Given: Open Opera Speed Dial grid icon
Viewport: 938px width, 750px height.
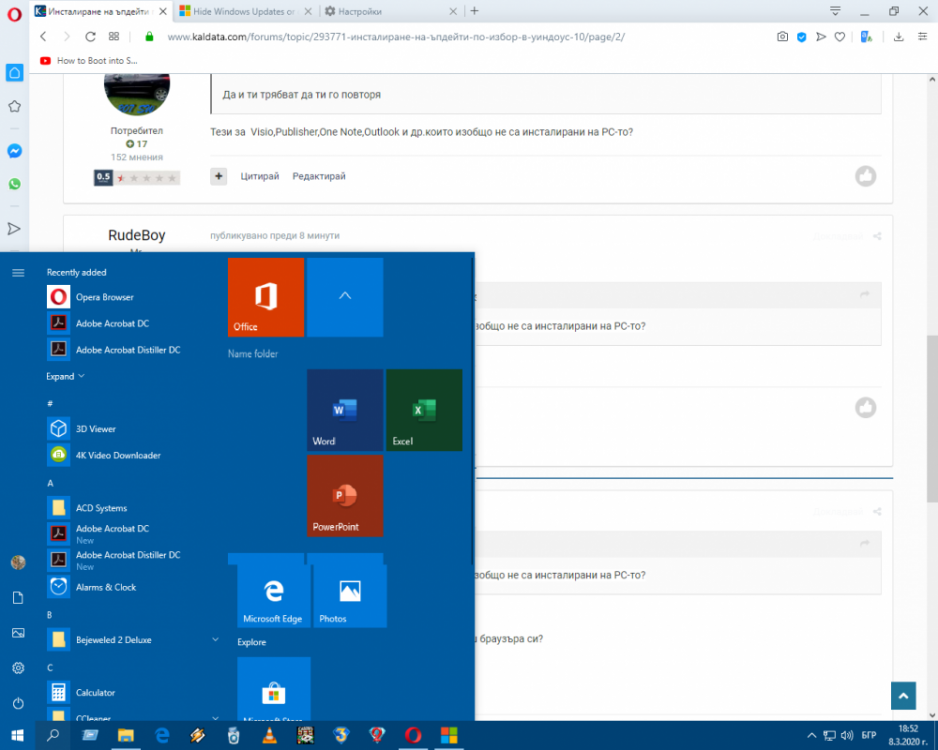Looking at the screenshot, I should 114,36.
